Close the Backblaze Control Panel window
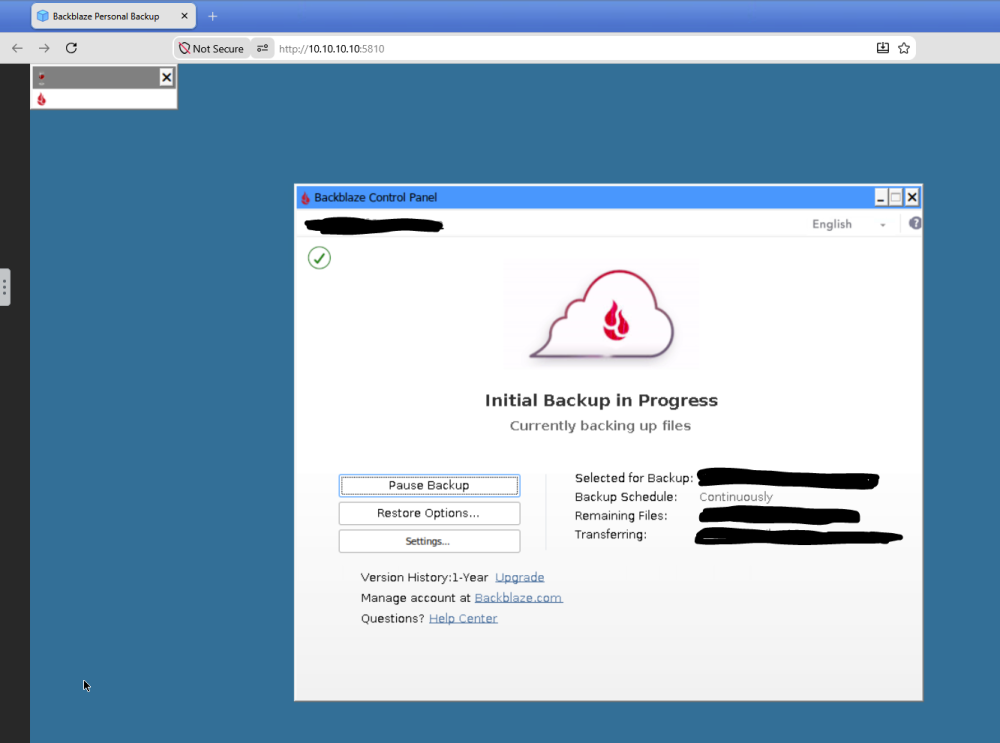Screen dimensions: 1000x743 pos(912,198)
